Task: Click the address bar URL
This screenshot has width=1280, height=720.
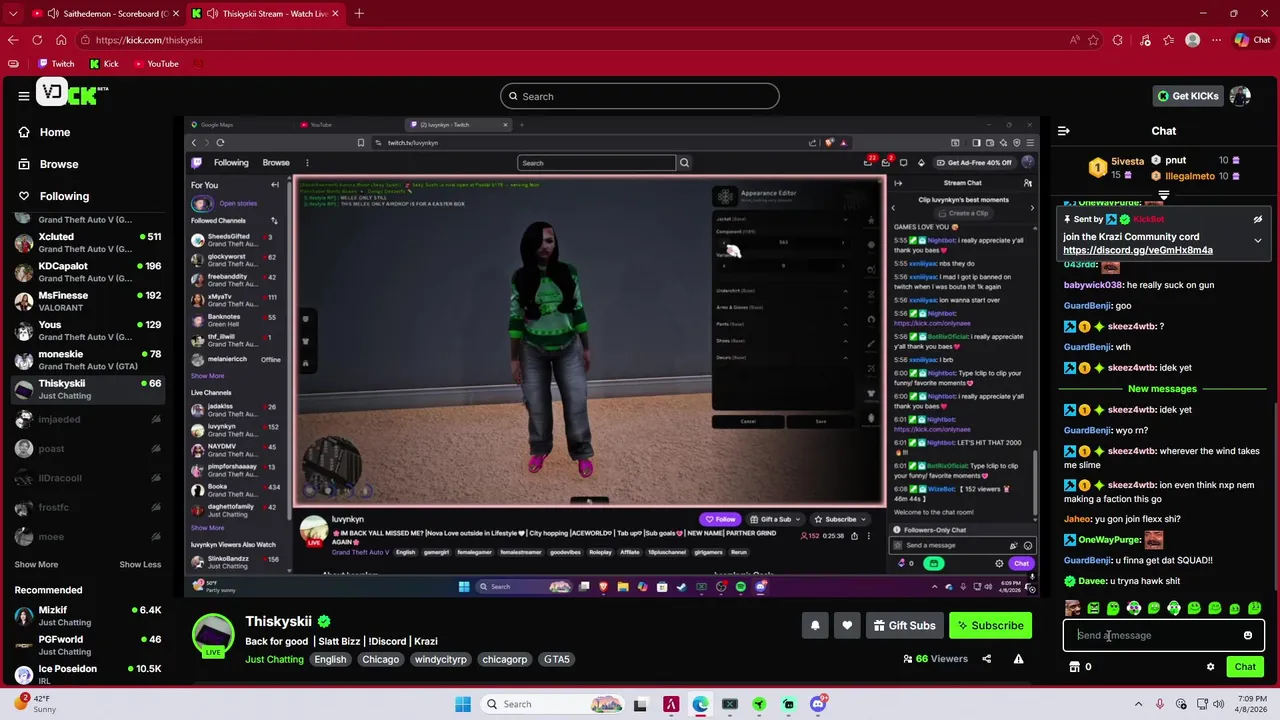Action: (x=149, y=40)
